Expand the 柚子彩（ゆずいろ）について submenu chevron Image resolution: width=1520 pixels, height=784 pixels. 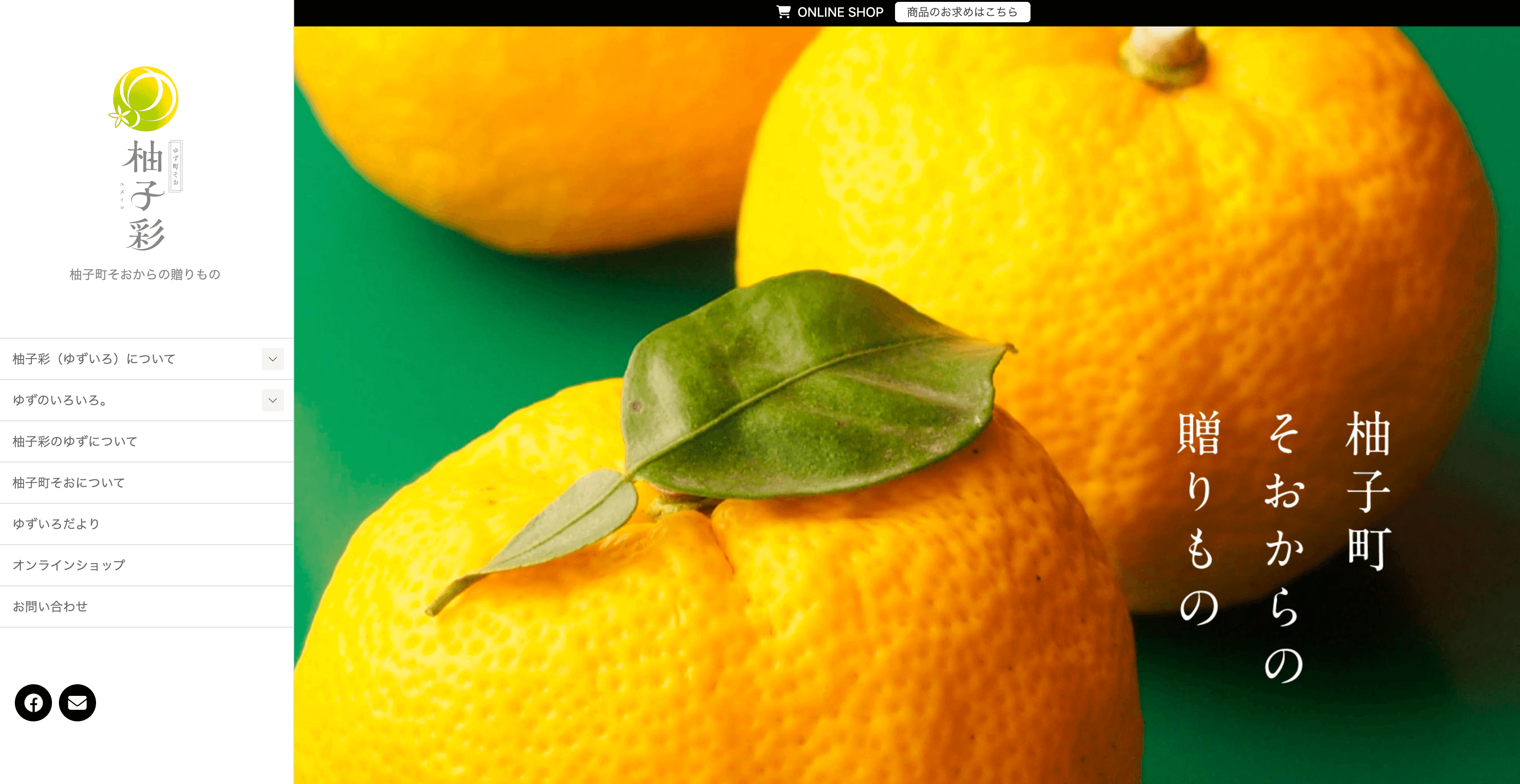click(x=273, y=359)
